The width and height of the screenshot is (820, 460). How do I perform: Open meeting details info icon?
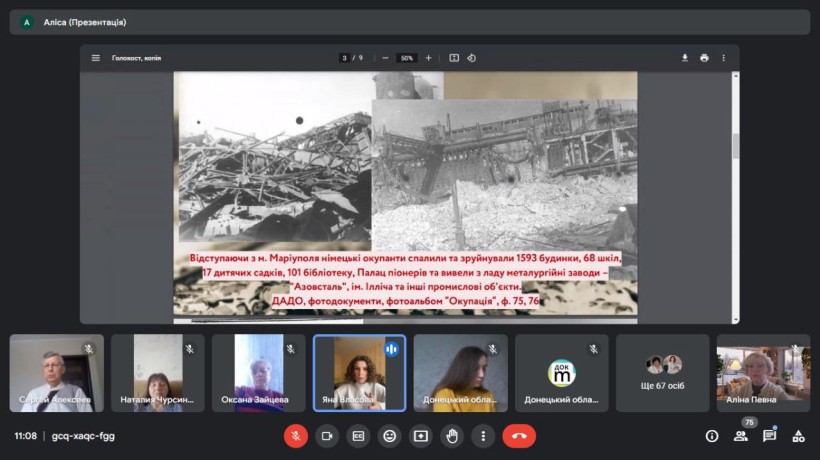click(x=712, y=436)
